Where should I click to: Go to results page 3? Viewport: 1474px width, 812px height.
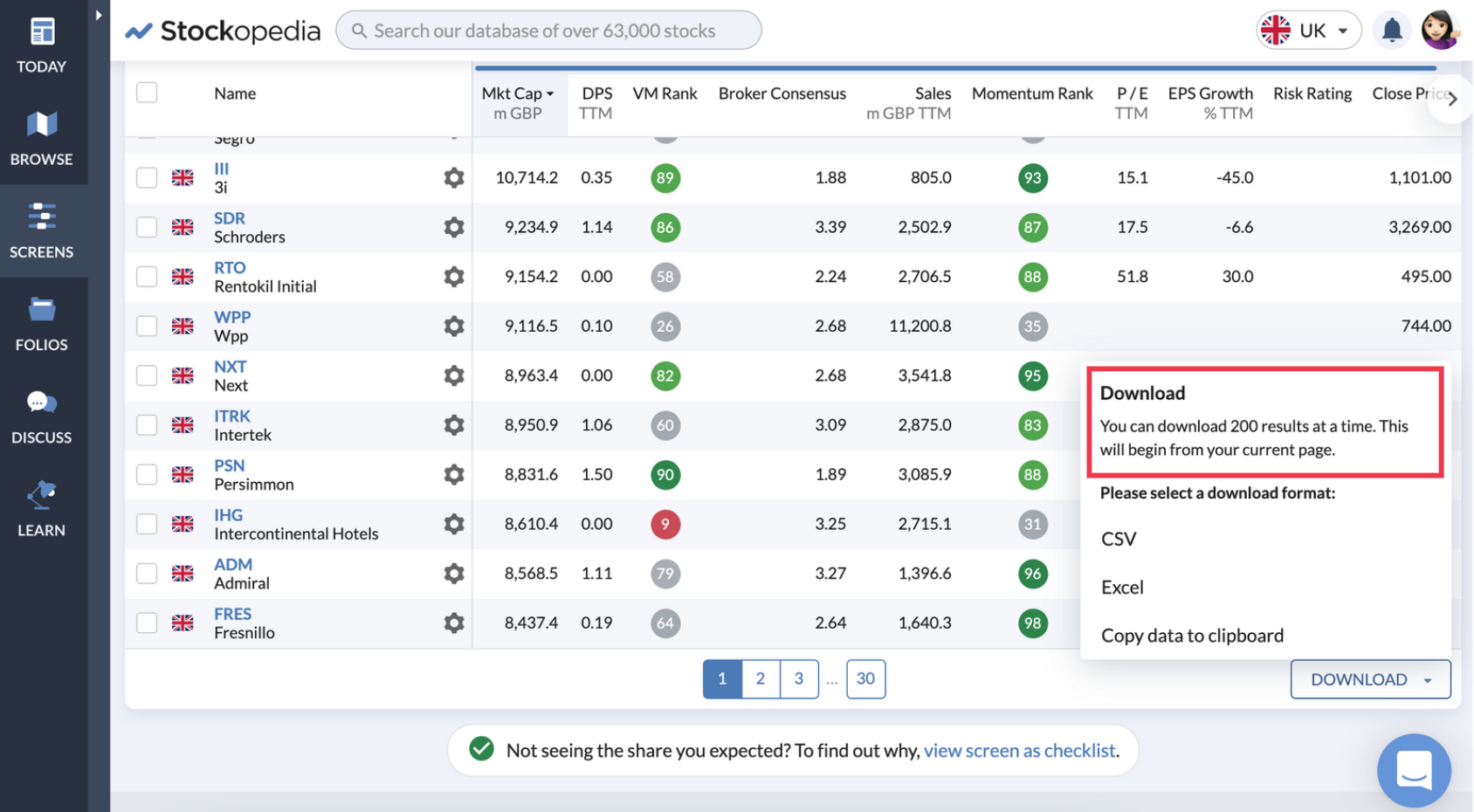[x=799, y=678]
